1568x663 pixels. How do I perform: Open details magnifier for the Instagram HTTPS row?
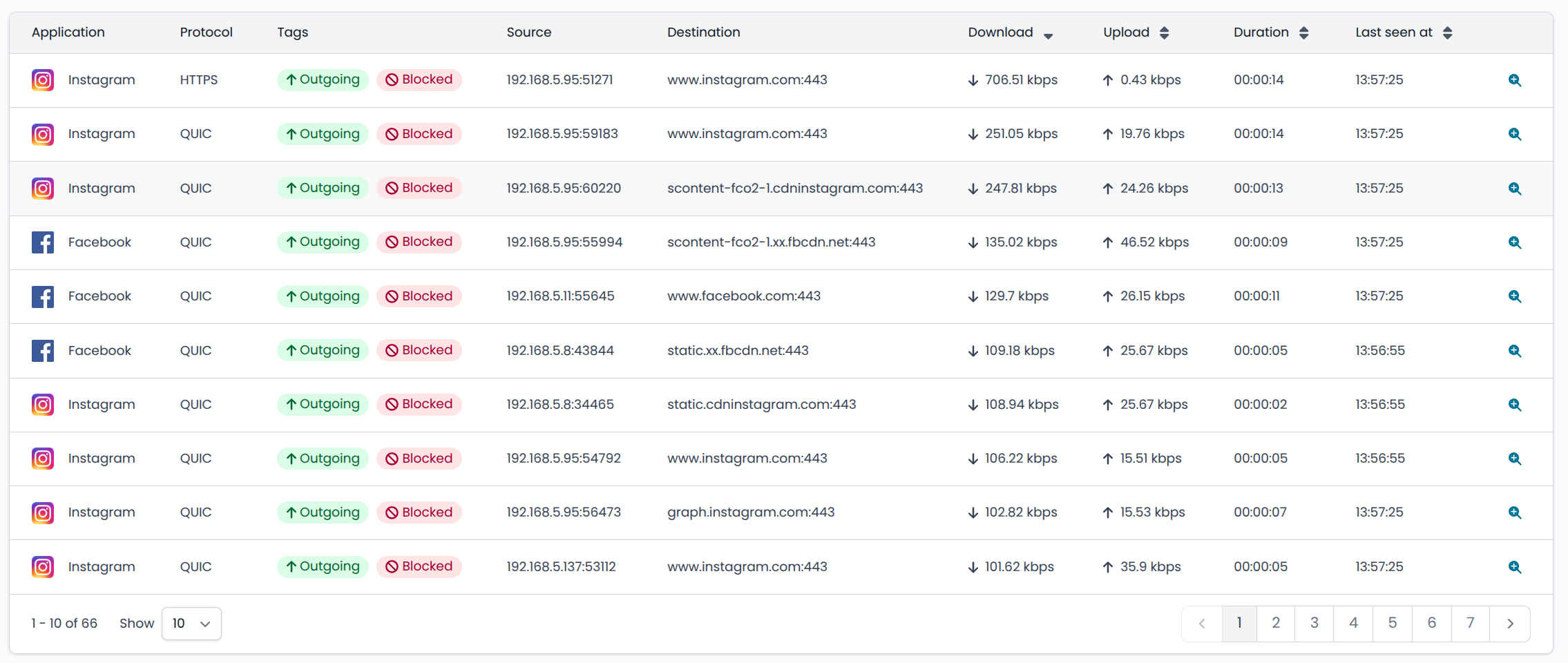point(1514,80)
